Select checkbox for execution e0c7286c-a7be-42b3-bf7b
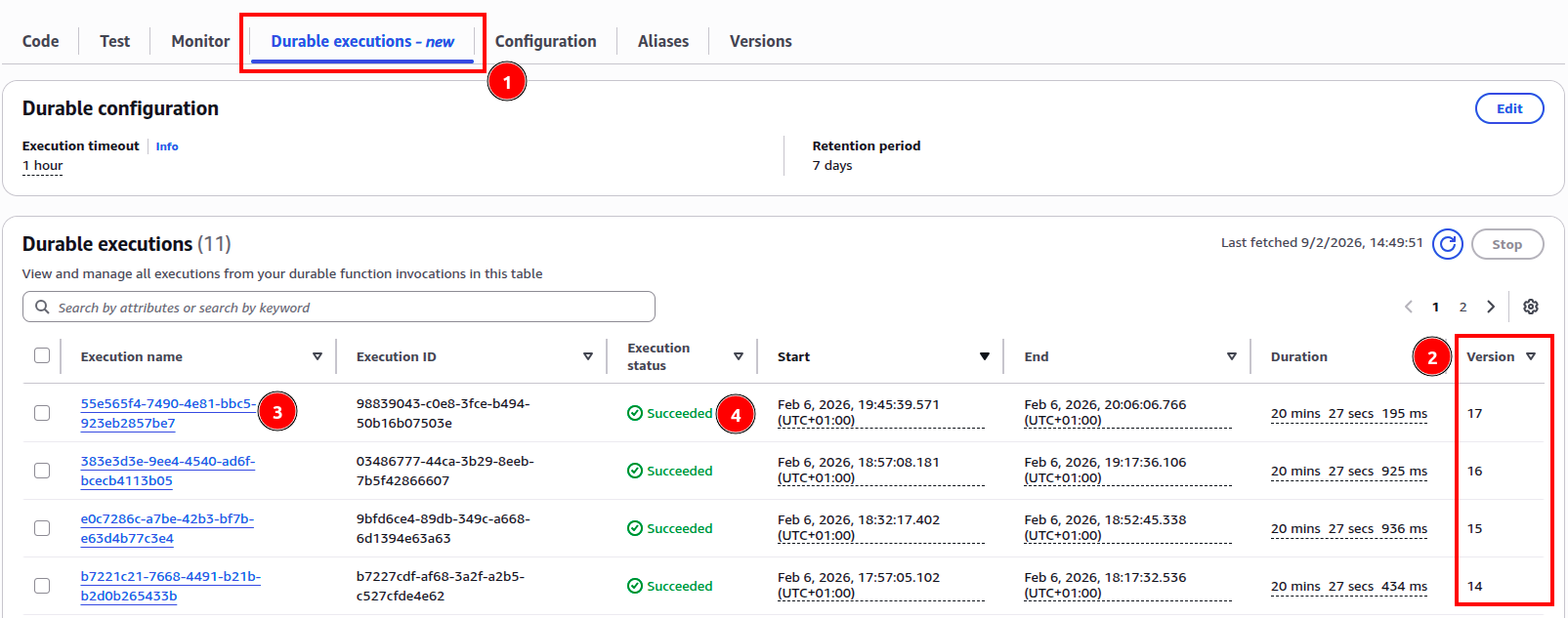This screenshot has height=618, width=1568. click(x=42, y=528)
